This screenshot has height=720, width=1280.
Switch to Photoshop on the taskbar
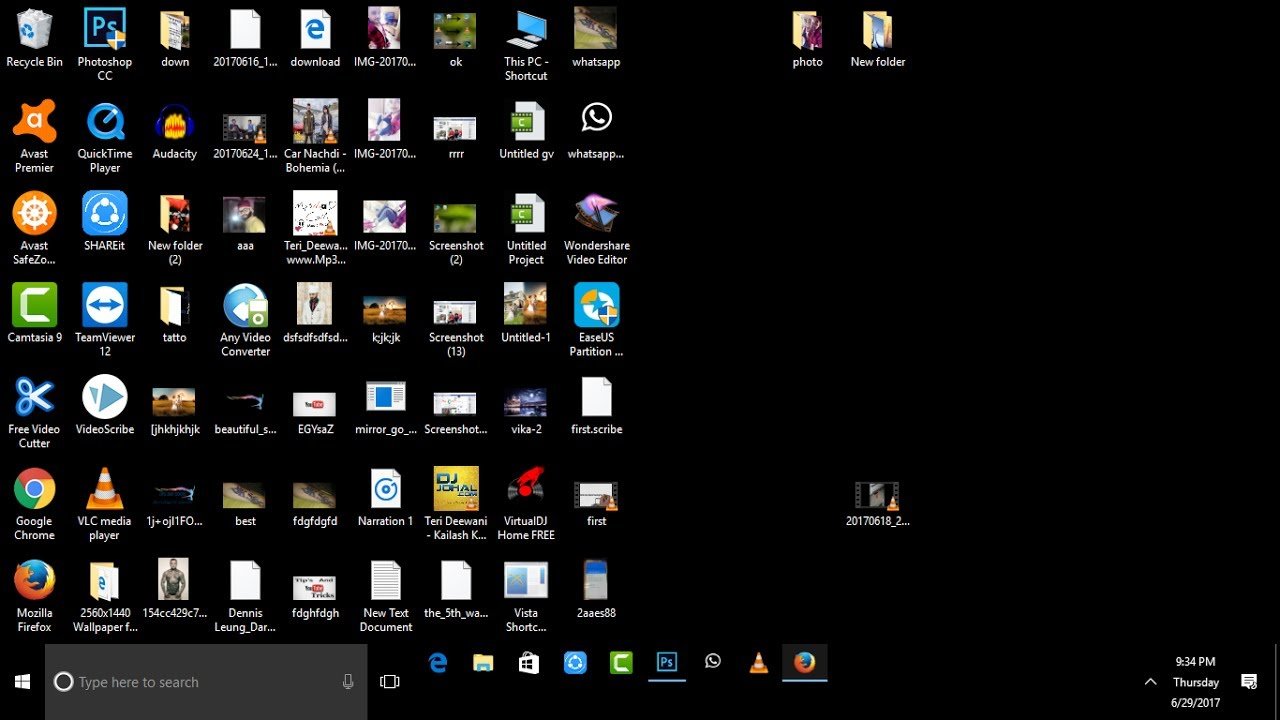667,663
